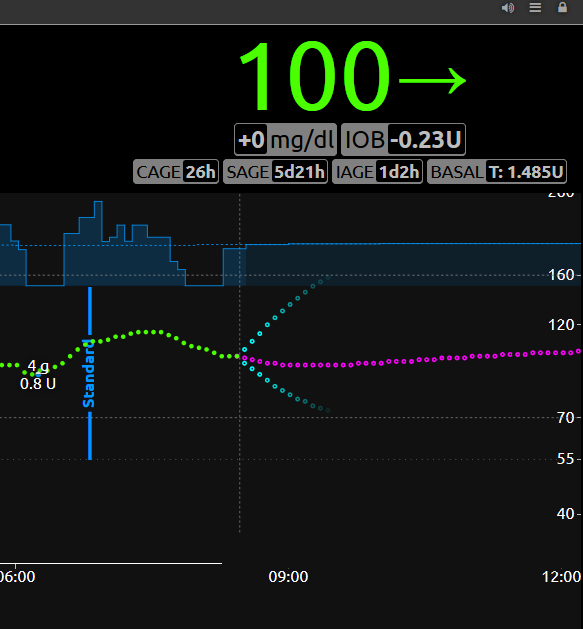Click the current glucose value 100
583x629 pixels.
pyautogui.click(x=315, y=76)
